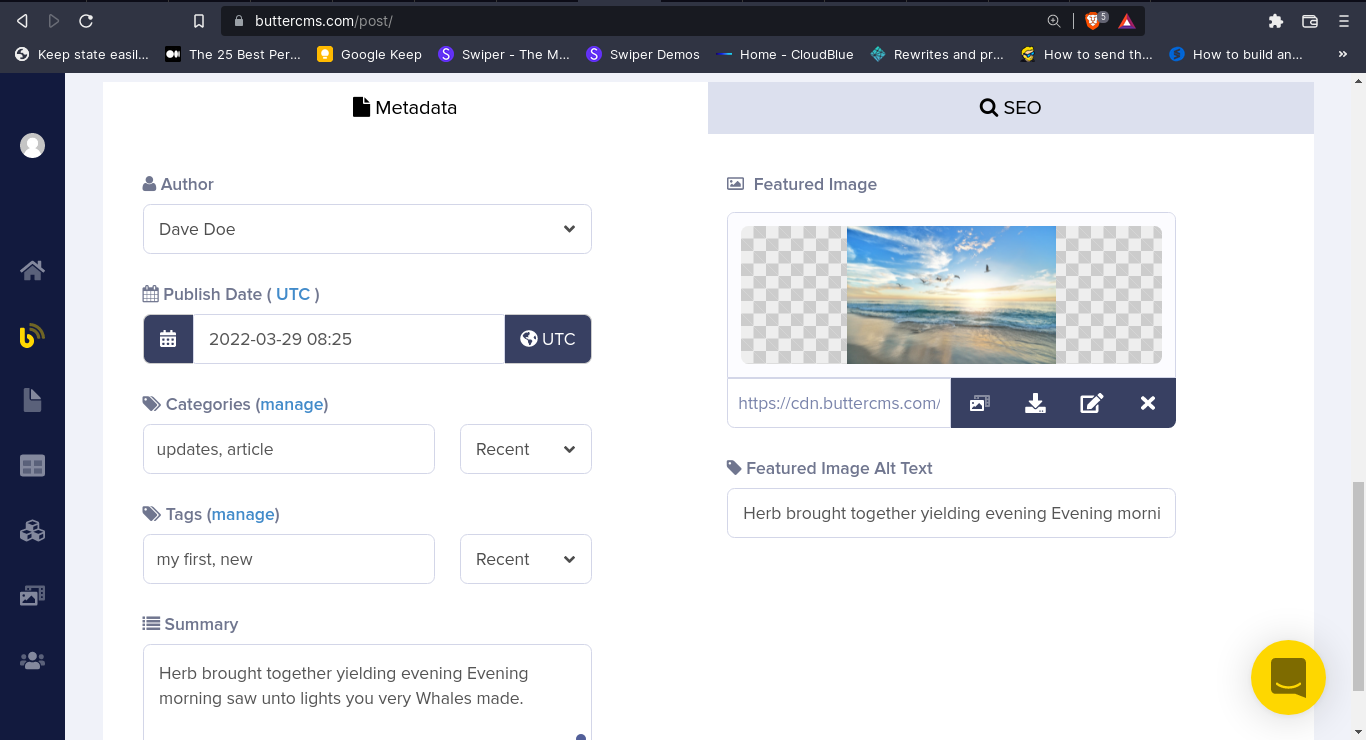Edit the featured image with pencil icon
Image resolution: width=1366 pixels, height=740 pixels.
[1091, 403]
